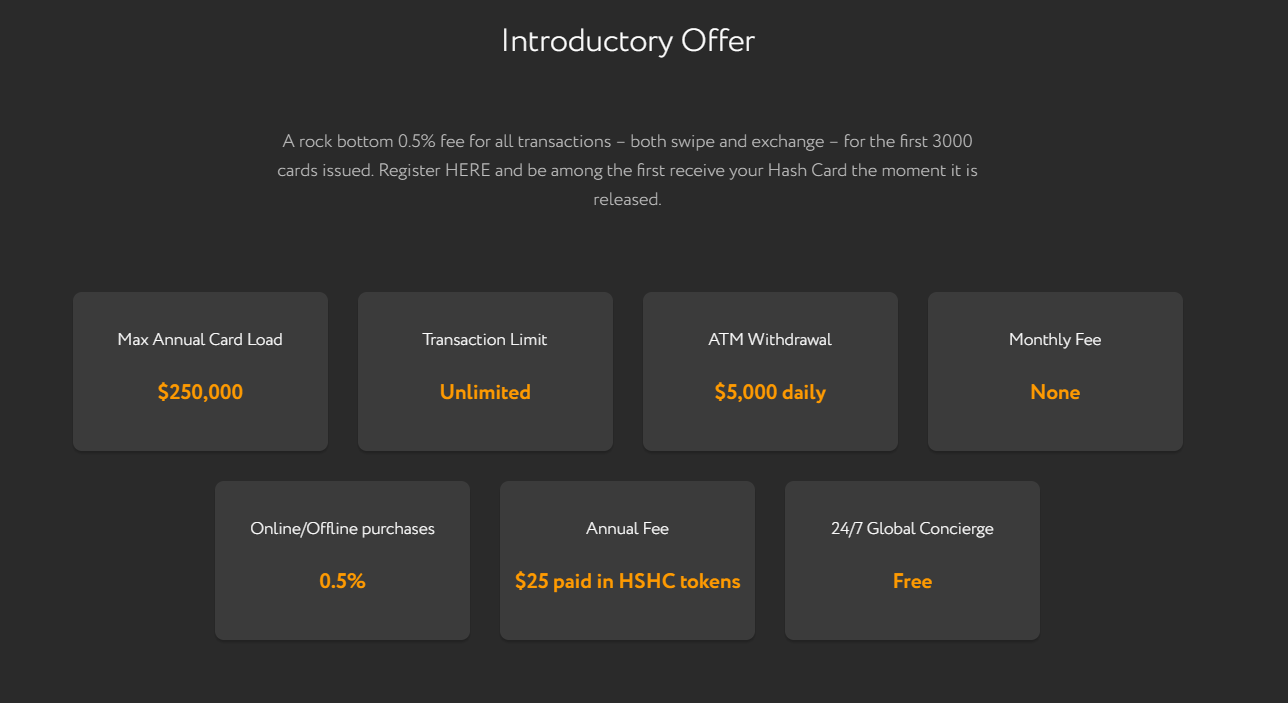Click the 0.5% fee value
The width and height of the screenshot is (1288, 703).
click(342, 581)
